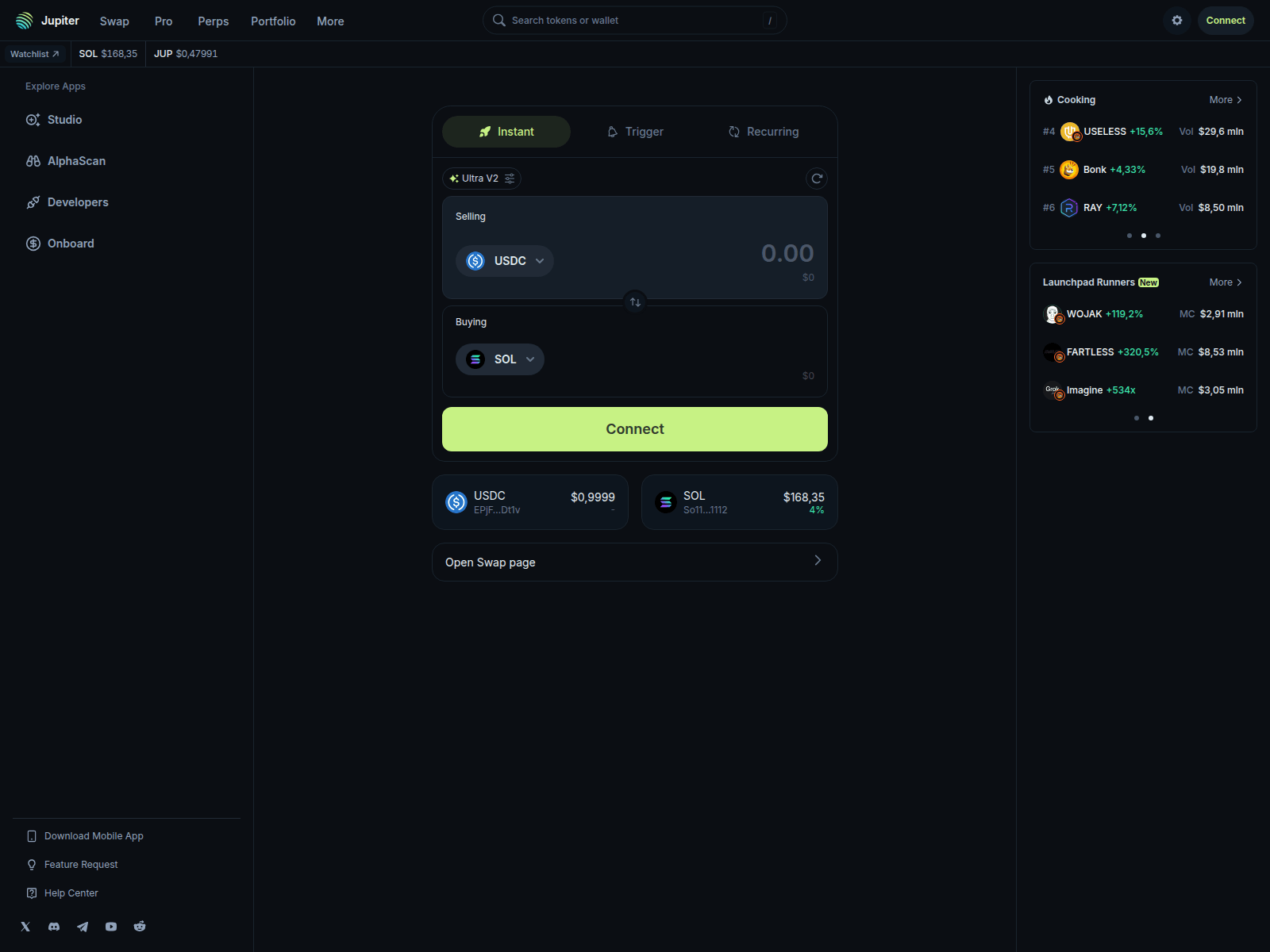Click Feature Request link
Viewport: 1270px width, 952px height.
tap(72, 865)
